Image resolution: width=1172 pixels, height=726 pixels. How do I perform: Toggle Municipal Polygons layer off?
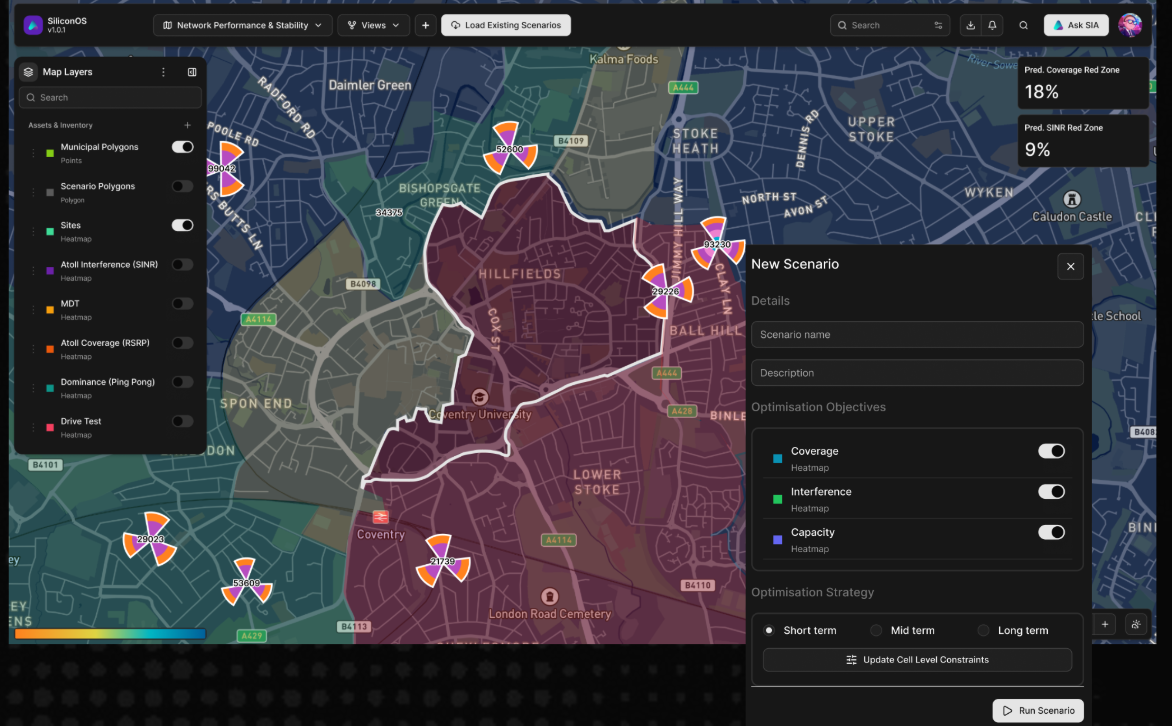182,147
